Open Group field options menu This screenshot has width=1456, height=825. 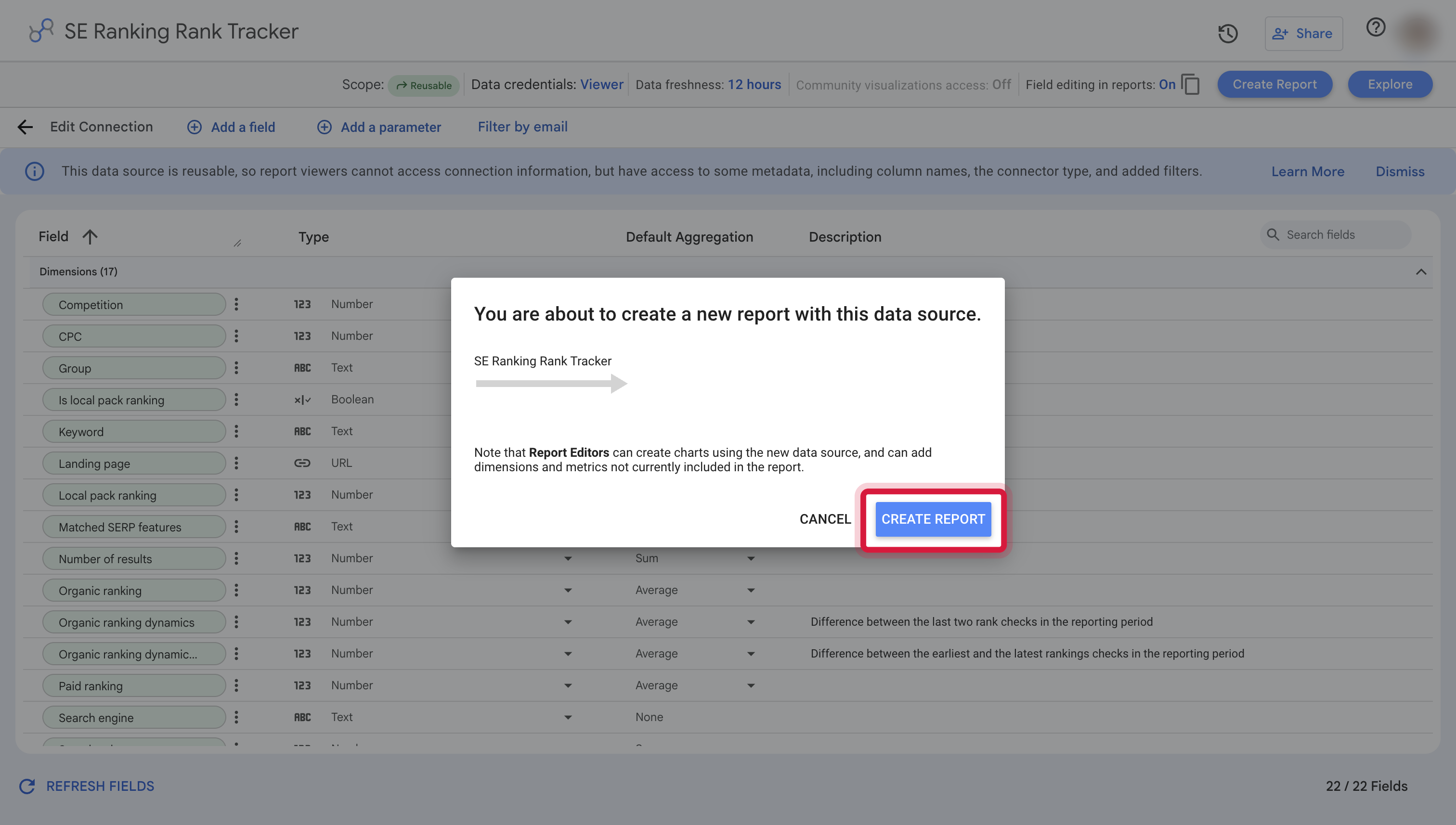tap(236, 368)
